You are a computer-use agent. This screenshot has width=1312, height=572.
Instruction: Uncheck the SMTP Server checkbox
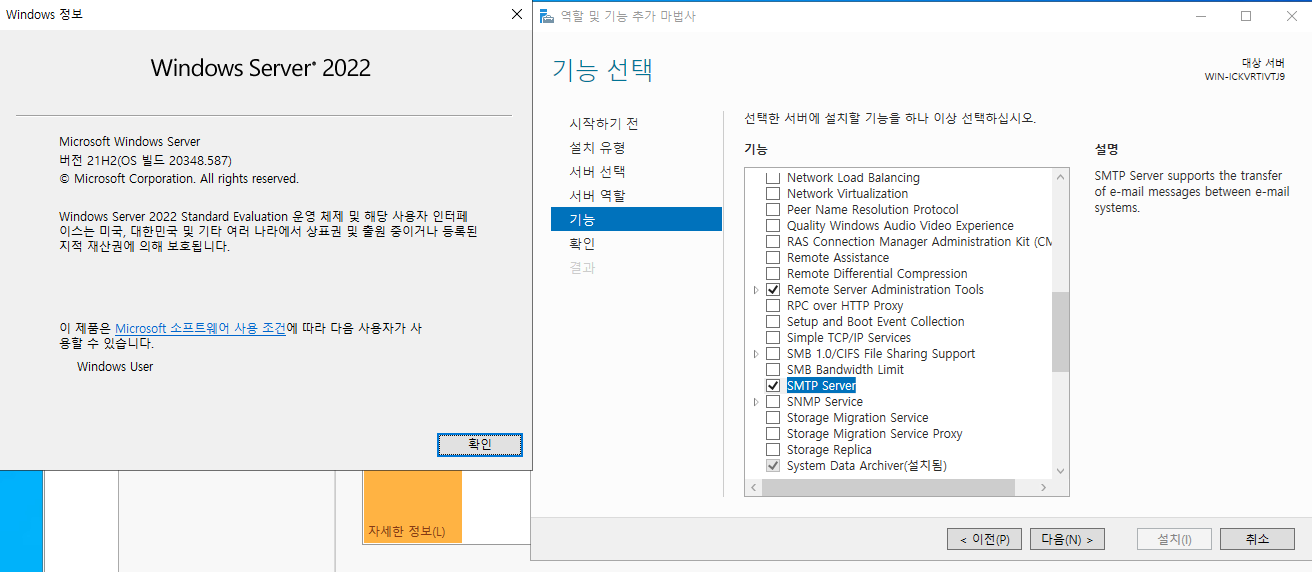tap(772, 386)
